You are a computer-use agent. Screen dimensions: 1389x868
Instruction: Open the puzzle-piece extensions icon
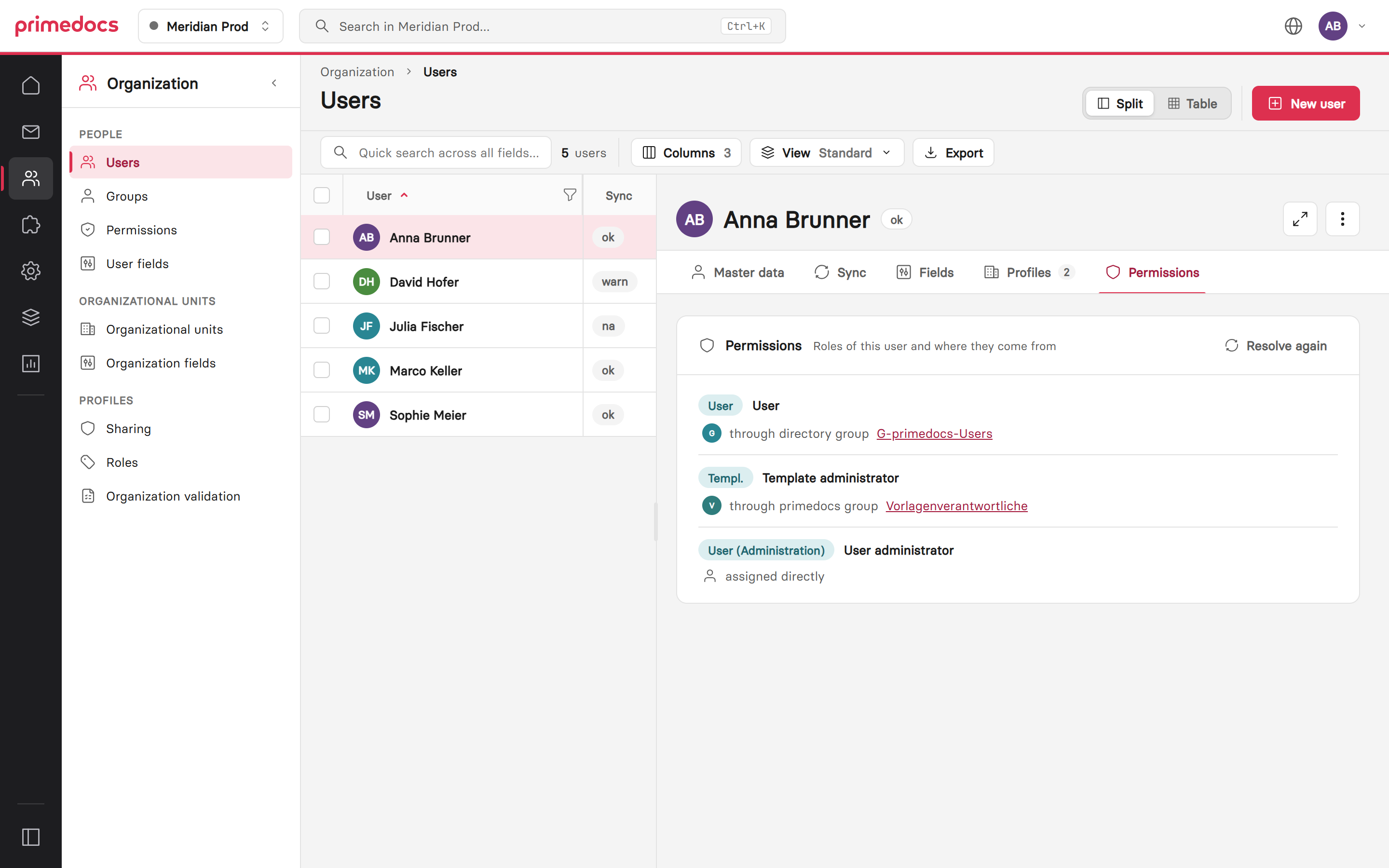30,224
